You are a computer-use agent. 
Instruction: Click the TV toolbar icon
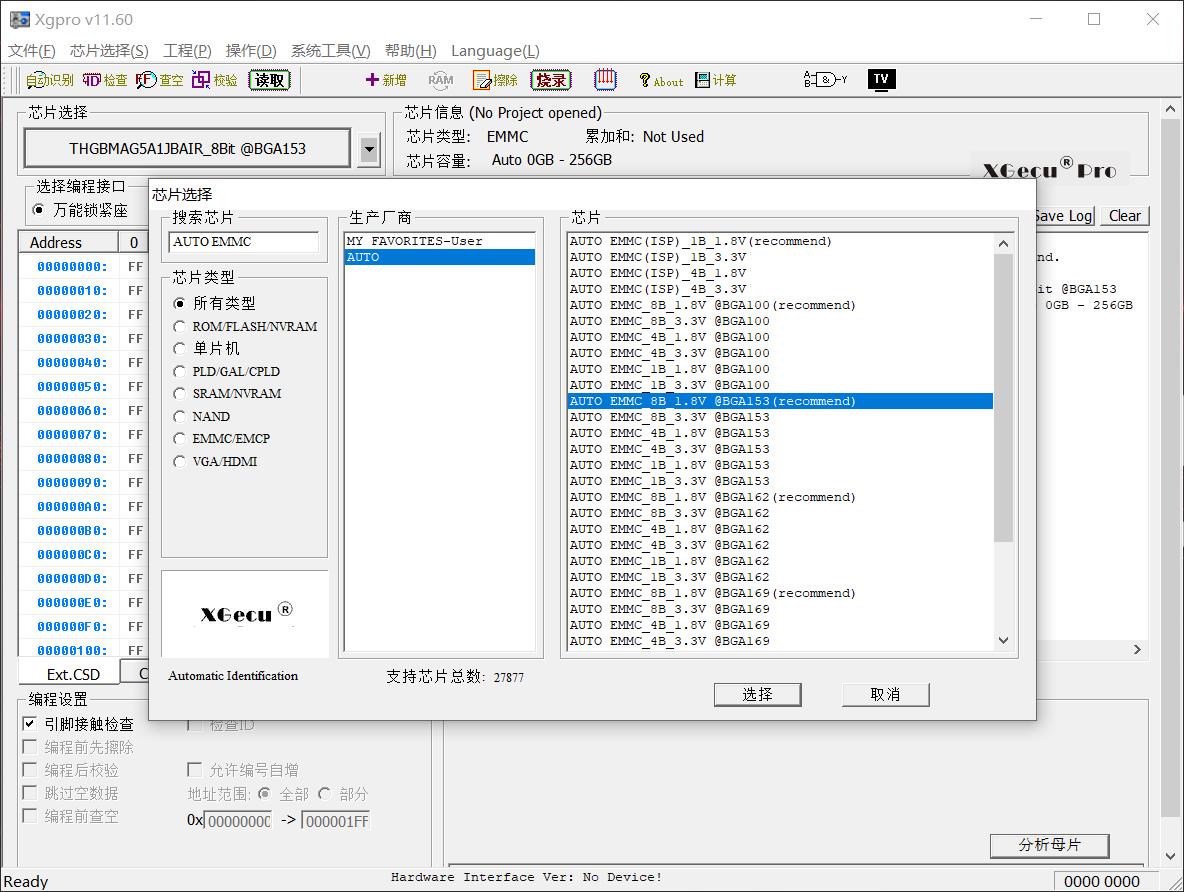coord(881,80)
